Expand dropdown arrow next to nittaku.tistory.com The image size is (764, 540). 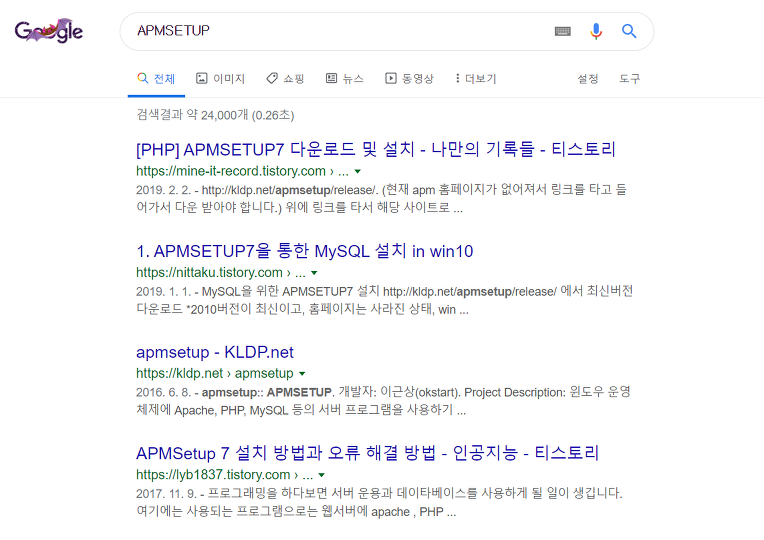[314, 273]
